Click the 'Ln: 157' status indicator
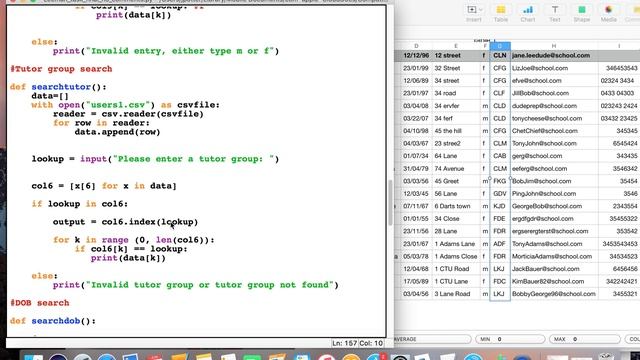640x360 pixels. (x=345, y=343)
